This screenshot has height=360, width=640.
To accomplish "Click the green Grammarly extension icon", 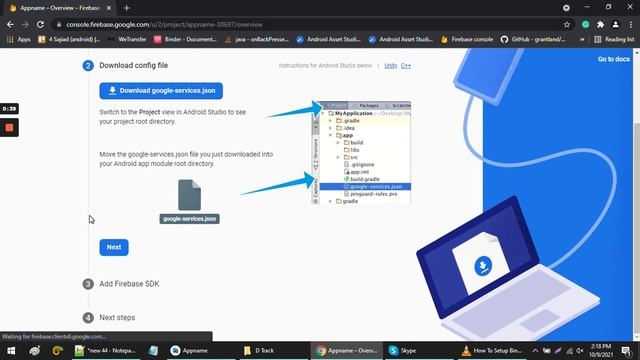I will (586, 24).
